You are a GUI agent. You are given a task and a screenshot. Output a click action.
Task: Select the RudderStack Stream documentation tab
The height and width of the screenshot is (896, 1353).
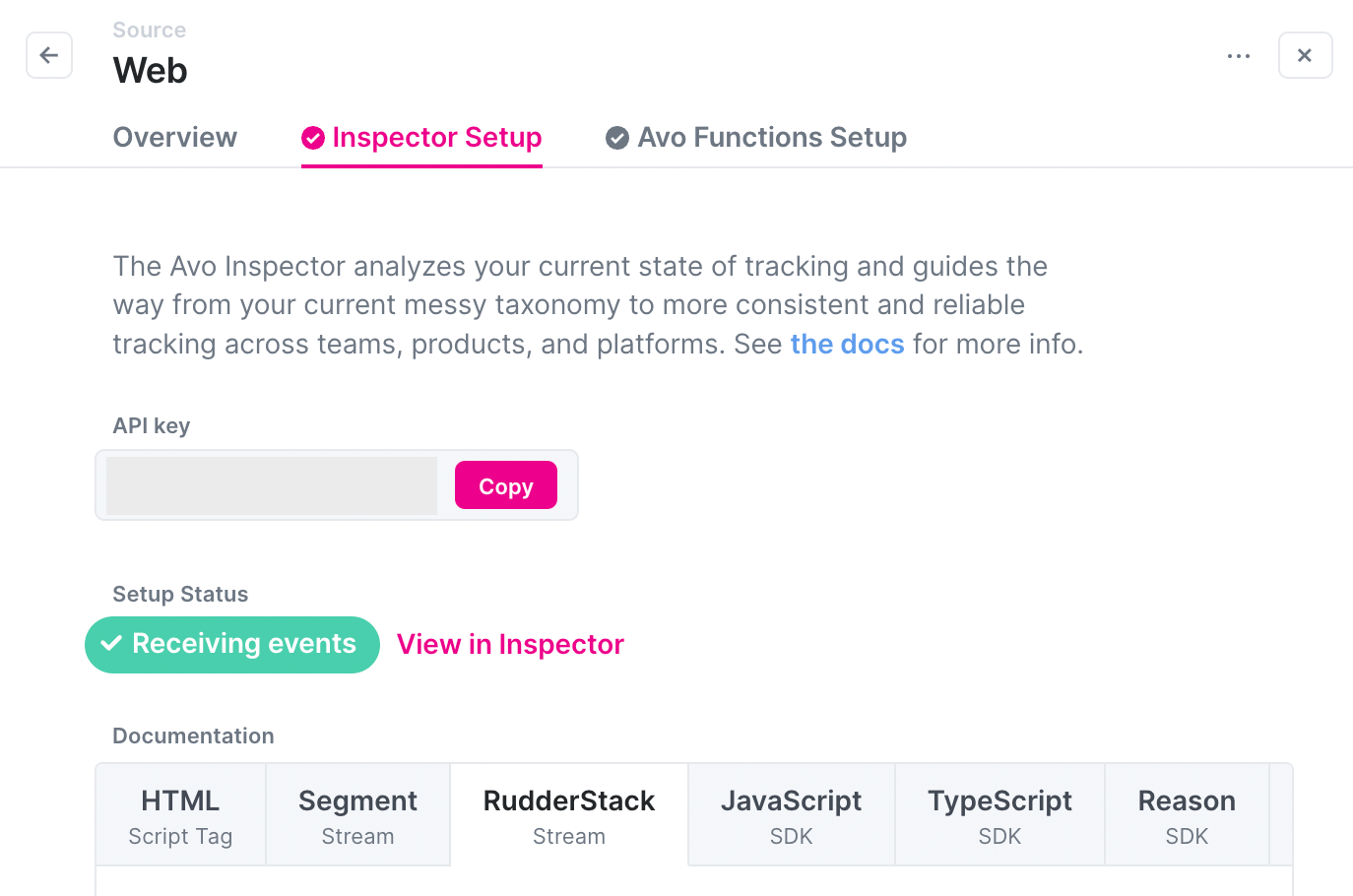[x=568, y=814]
